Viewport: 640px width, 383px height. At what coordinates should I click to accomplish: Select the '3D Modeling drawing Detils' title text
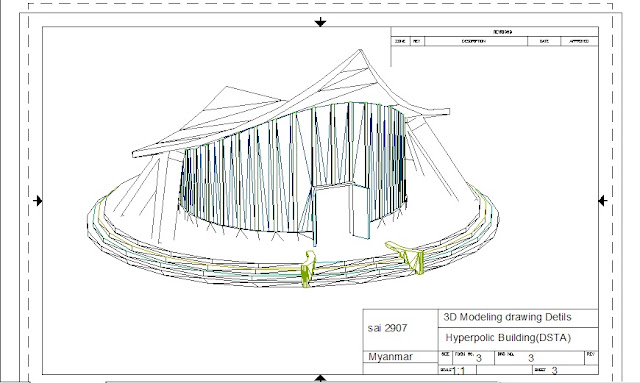507,317
